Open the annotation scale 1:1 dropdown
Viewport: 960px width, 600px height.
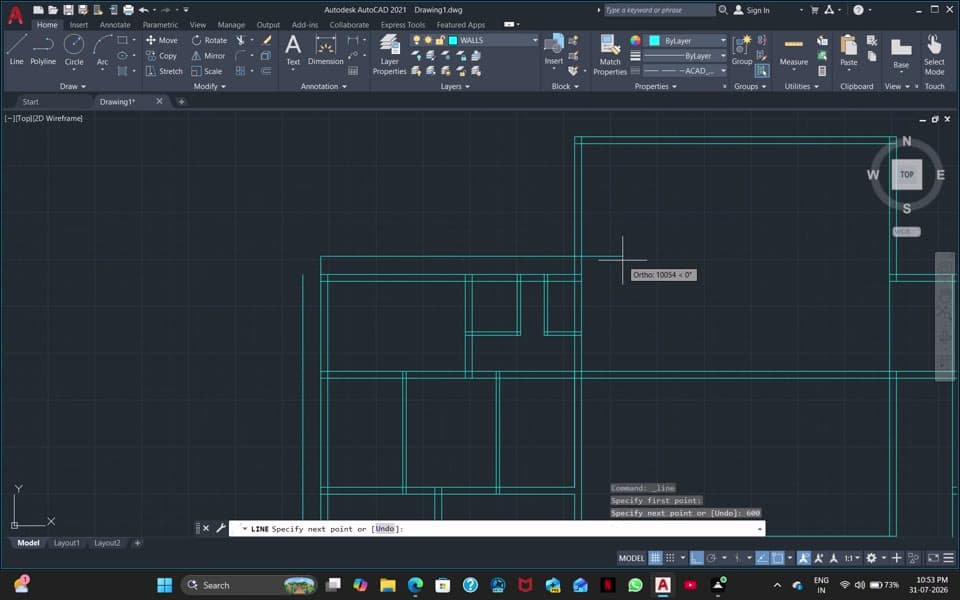coord(852,558)
